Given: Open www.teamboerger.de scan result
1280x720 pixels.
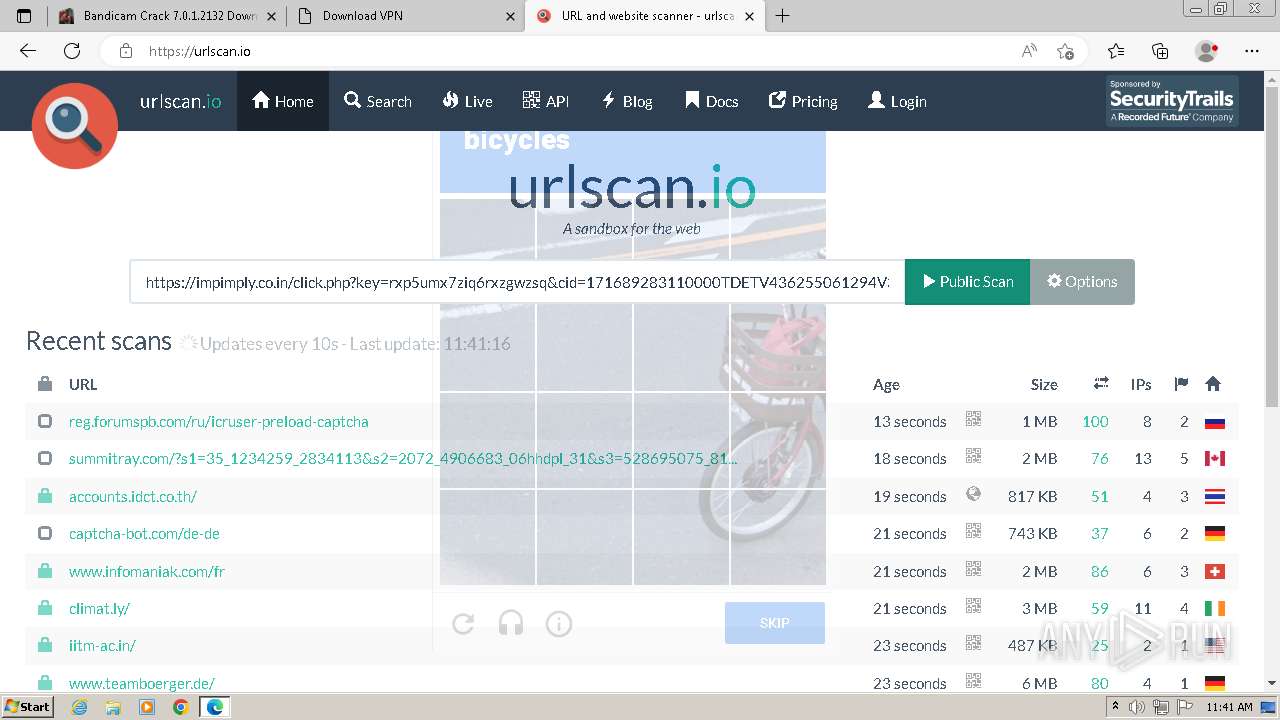Looking at the screenshot, I should tap(142, 684).
